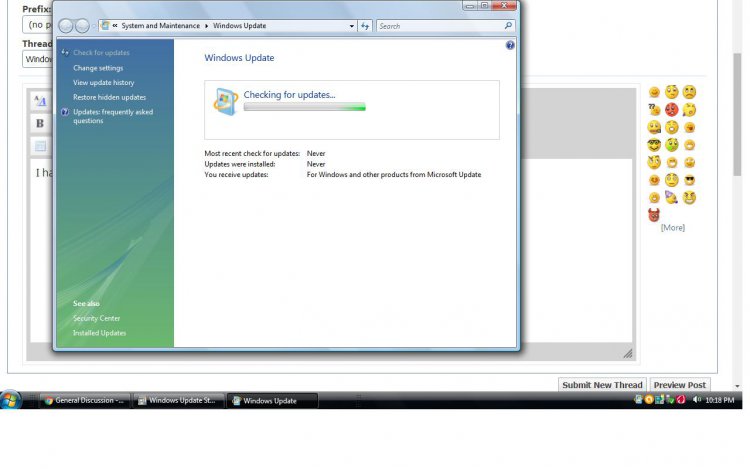Viewport: 750px width, 469px height.
Task: Click the scrollbar down arrow near Preview Post
Action: point(737,385)
